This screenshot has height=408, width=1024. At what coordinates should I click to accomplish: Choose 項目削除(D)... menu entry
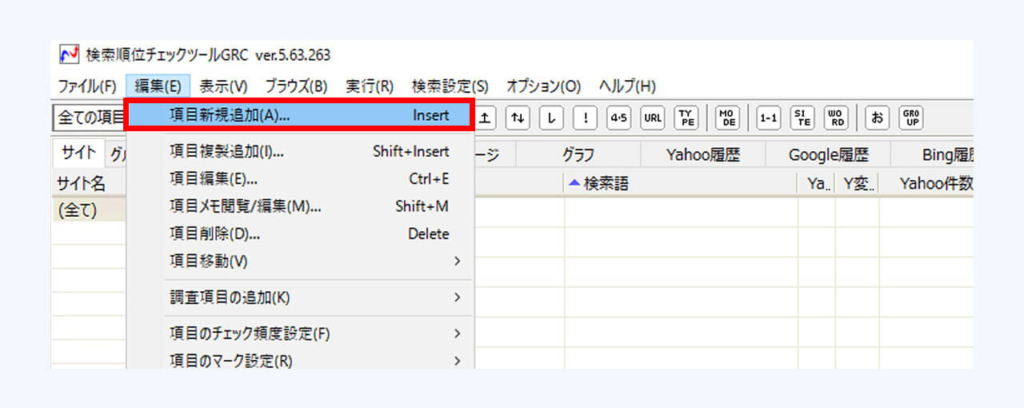tap(300, 234)
